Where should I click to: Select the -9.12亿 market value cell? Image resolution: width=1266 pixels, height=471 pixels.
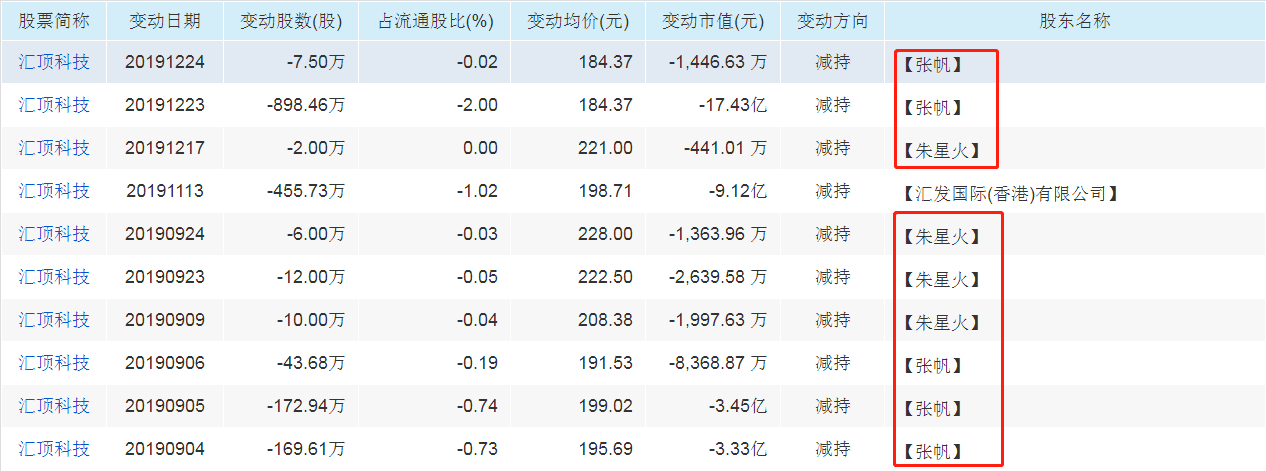(x=739, y=191)
